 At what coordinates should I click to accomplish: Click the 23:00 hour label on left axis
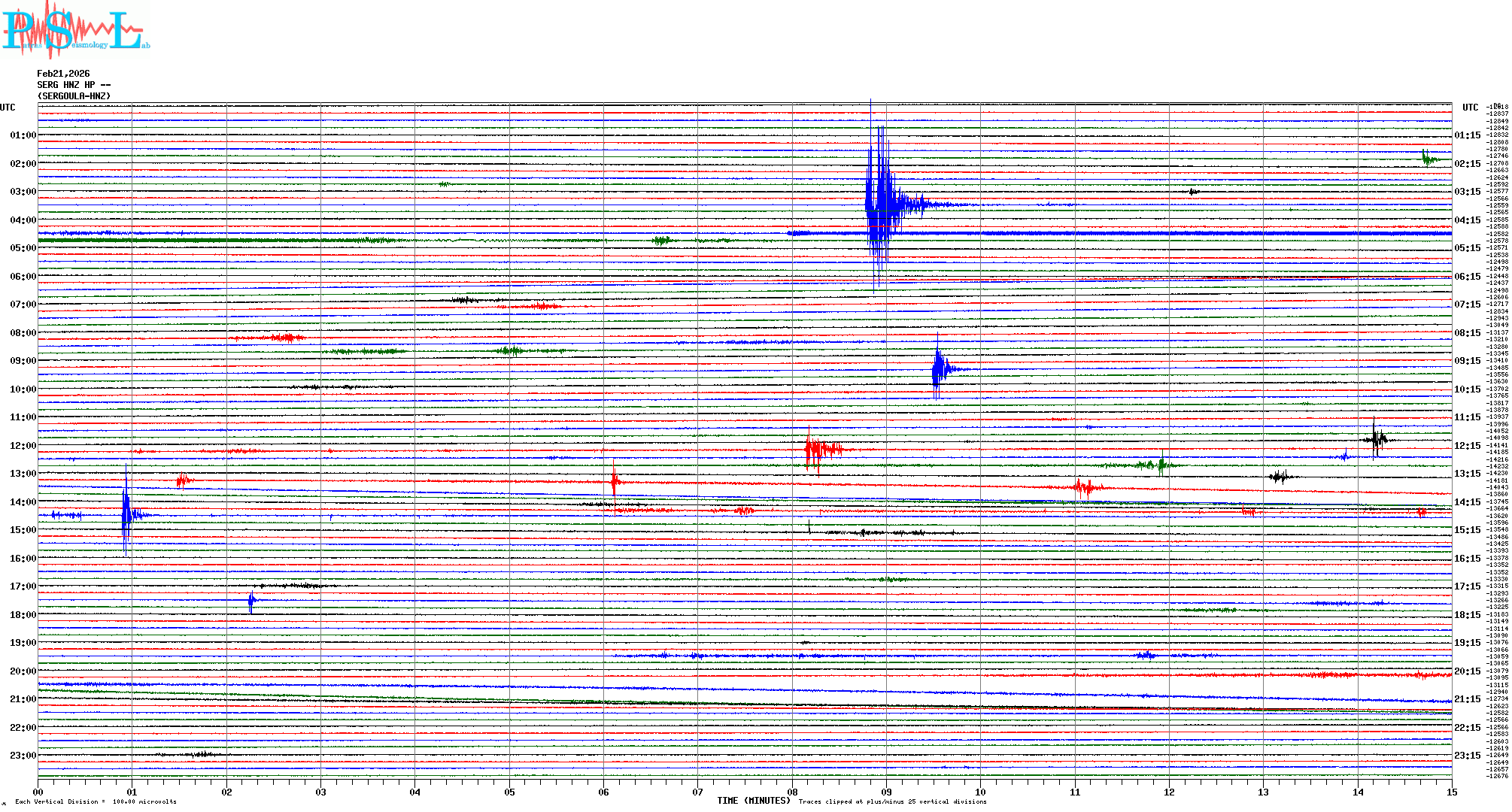click(x=23, y=756)
